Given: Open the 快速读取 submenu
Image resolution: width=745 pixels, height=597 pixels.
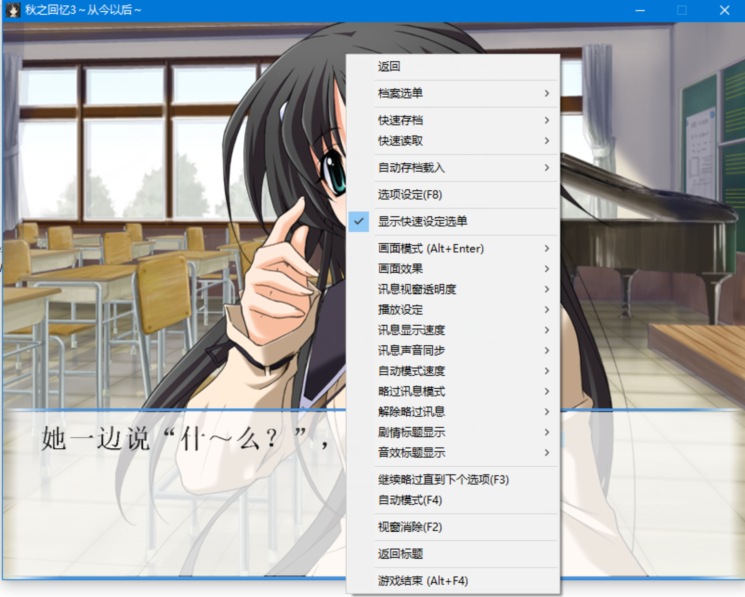Looking at the screenshot, I should coord(453,141).
